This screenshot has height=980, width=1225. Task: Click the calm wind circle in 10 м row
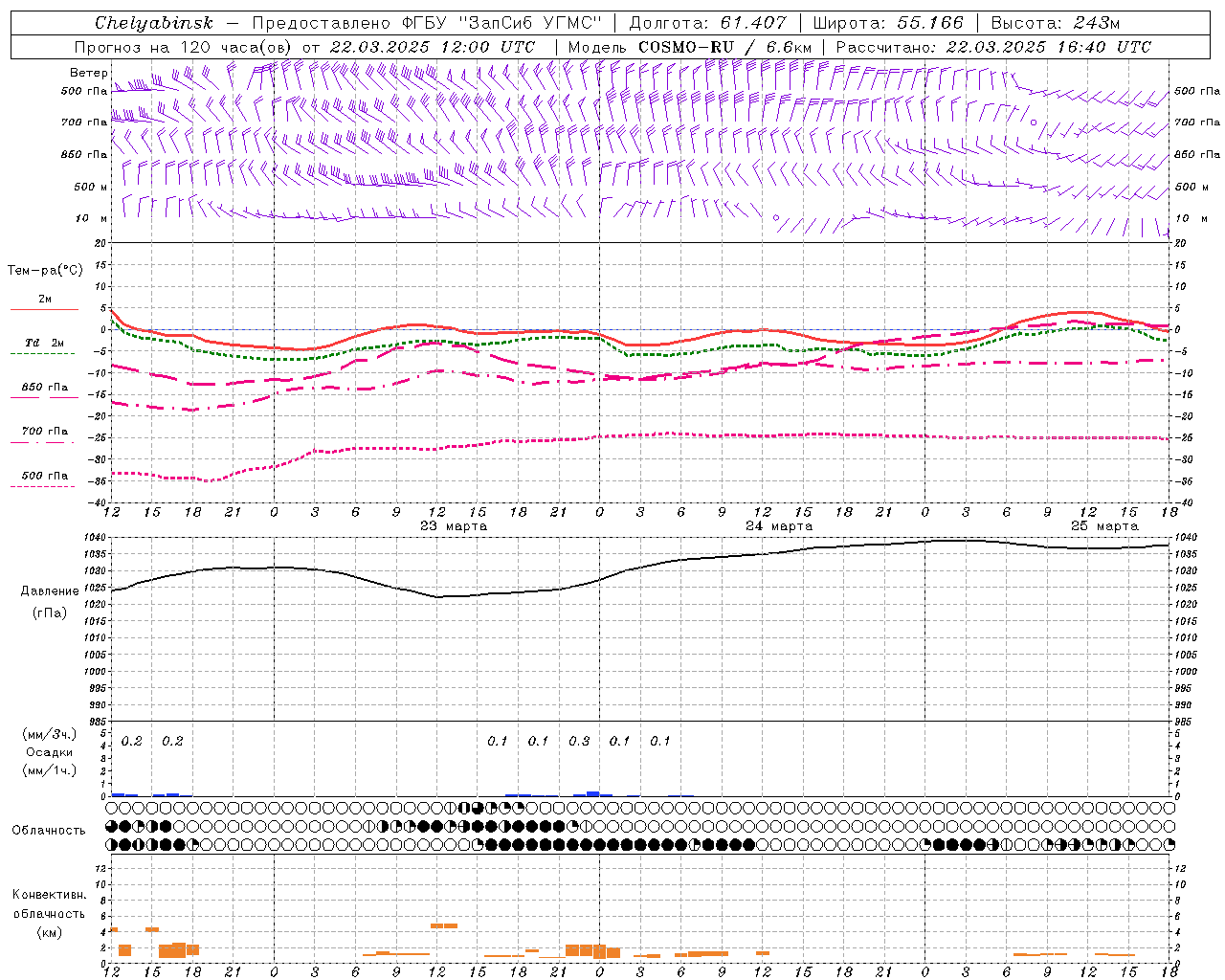776,218
